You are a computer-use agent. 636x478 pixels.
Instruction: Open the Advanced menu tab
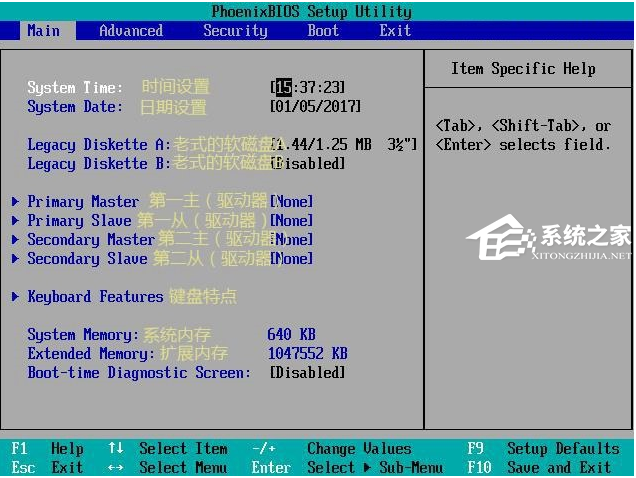click(x=130, y=31)
